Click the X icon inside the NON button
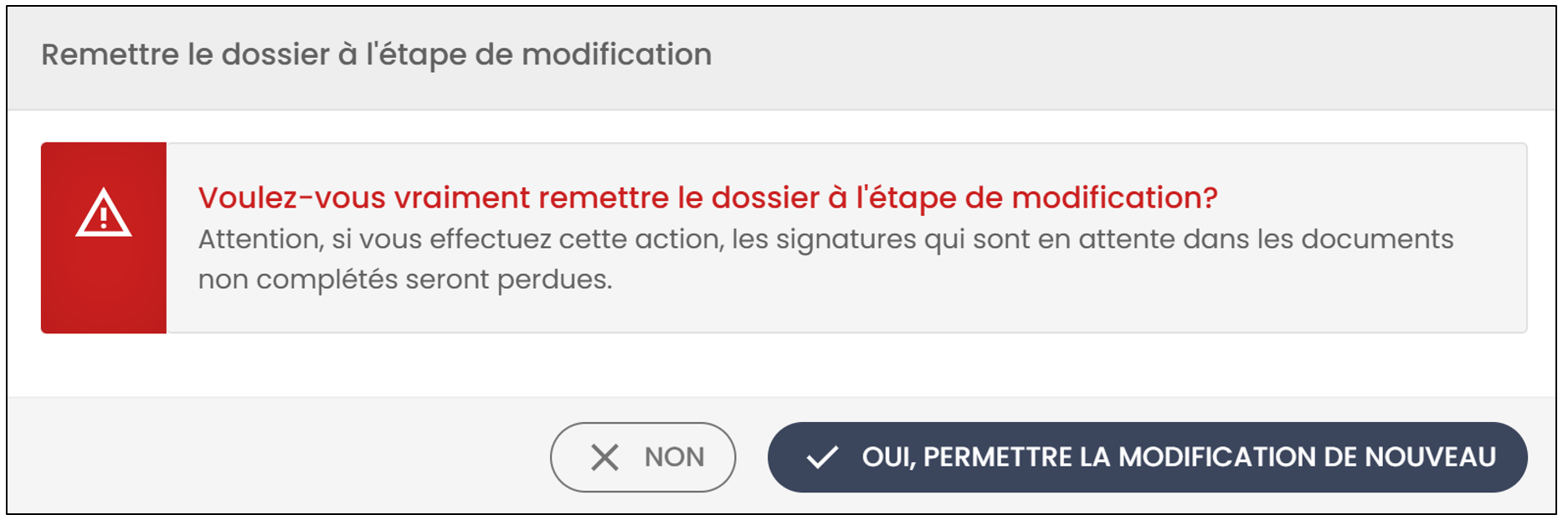The height and width of the screenshot is (520, 1568). [x=604, y=457]
